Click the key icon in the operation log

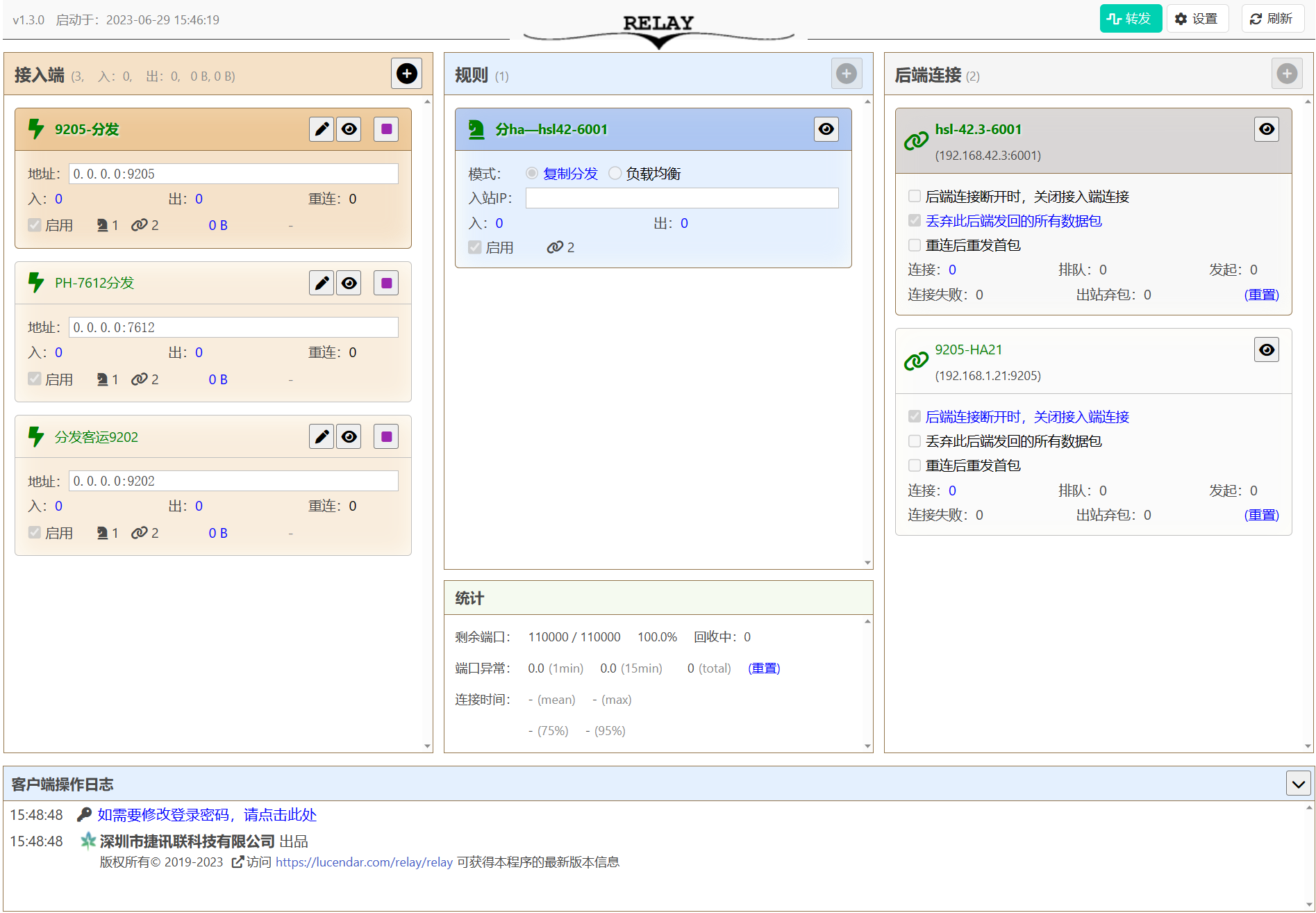point(84,814)
